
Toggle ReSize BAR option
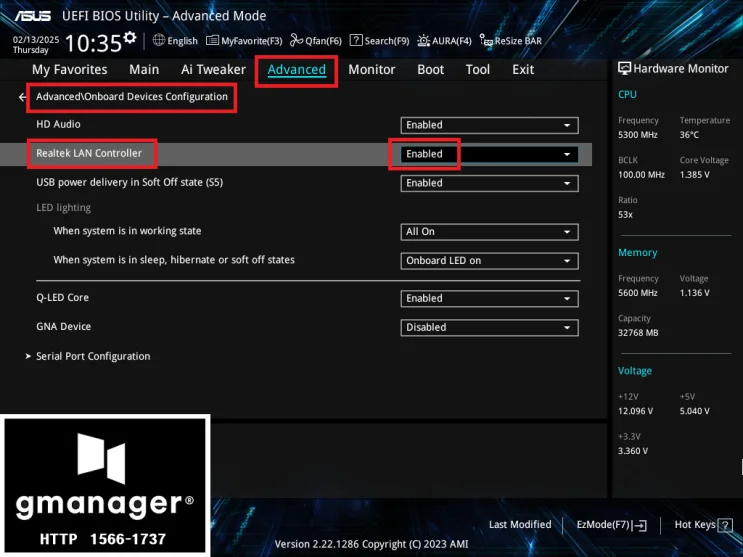click(510, 41)
